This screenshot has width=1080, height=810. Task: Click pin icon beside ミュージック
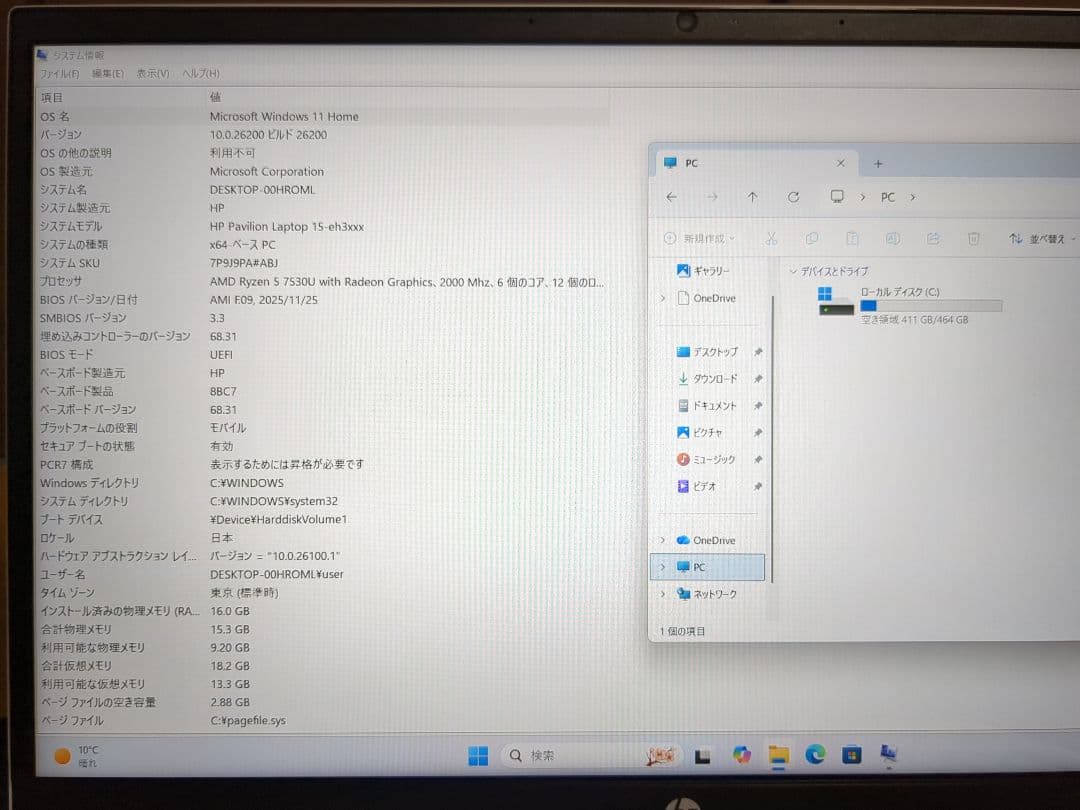point(758,459)
